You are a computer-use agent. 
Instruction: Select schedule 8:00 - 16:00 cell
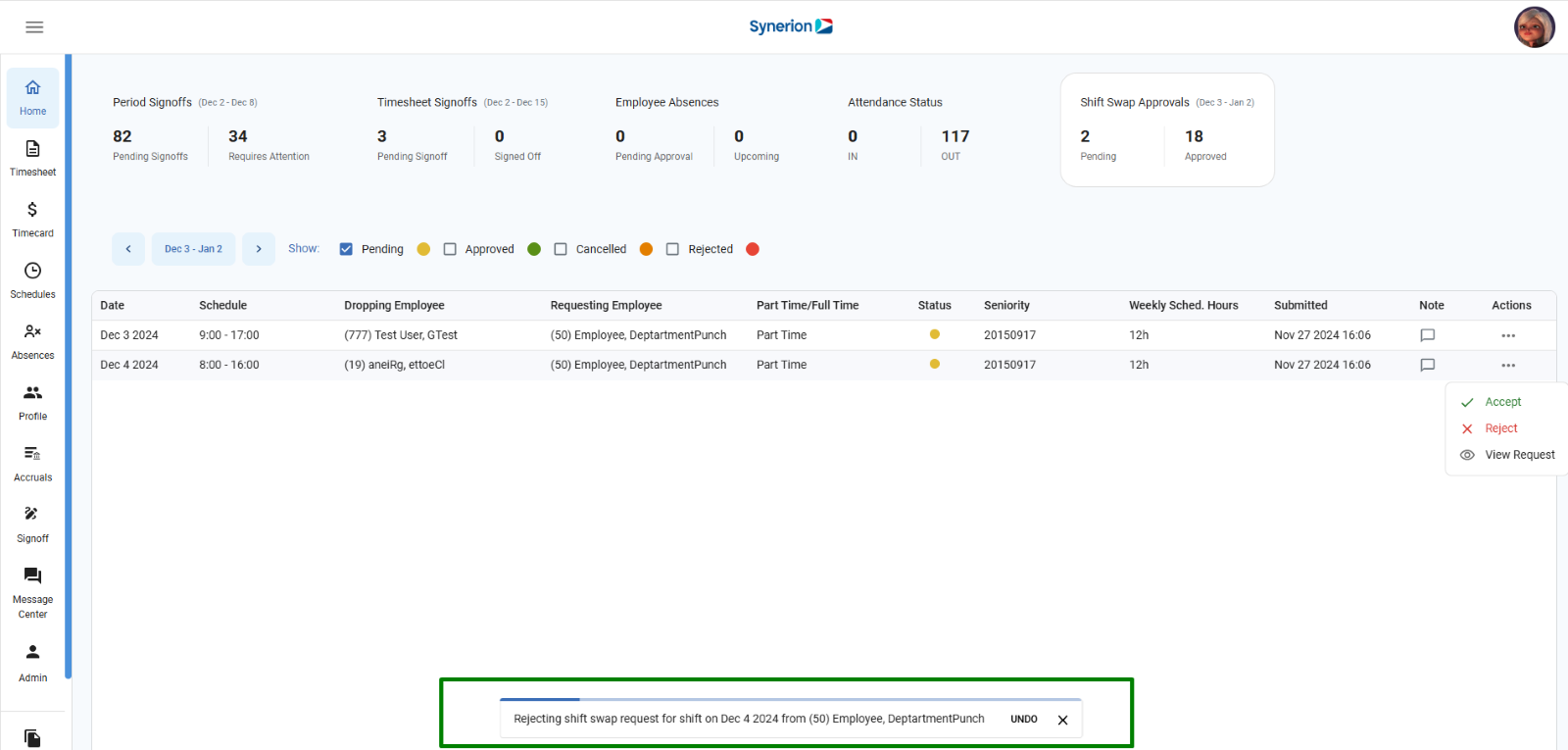(229, 365)
